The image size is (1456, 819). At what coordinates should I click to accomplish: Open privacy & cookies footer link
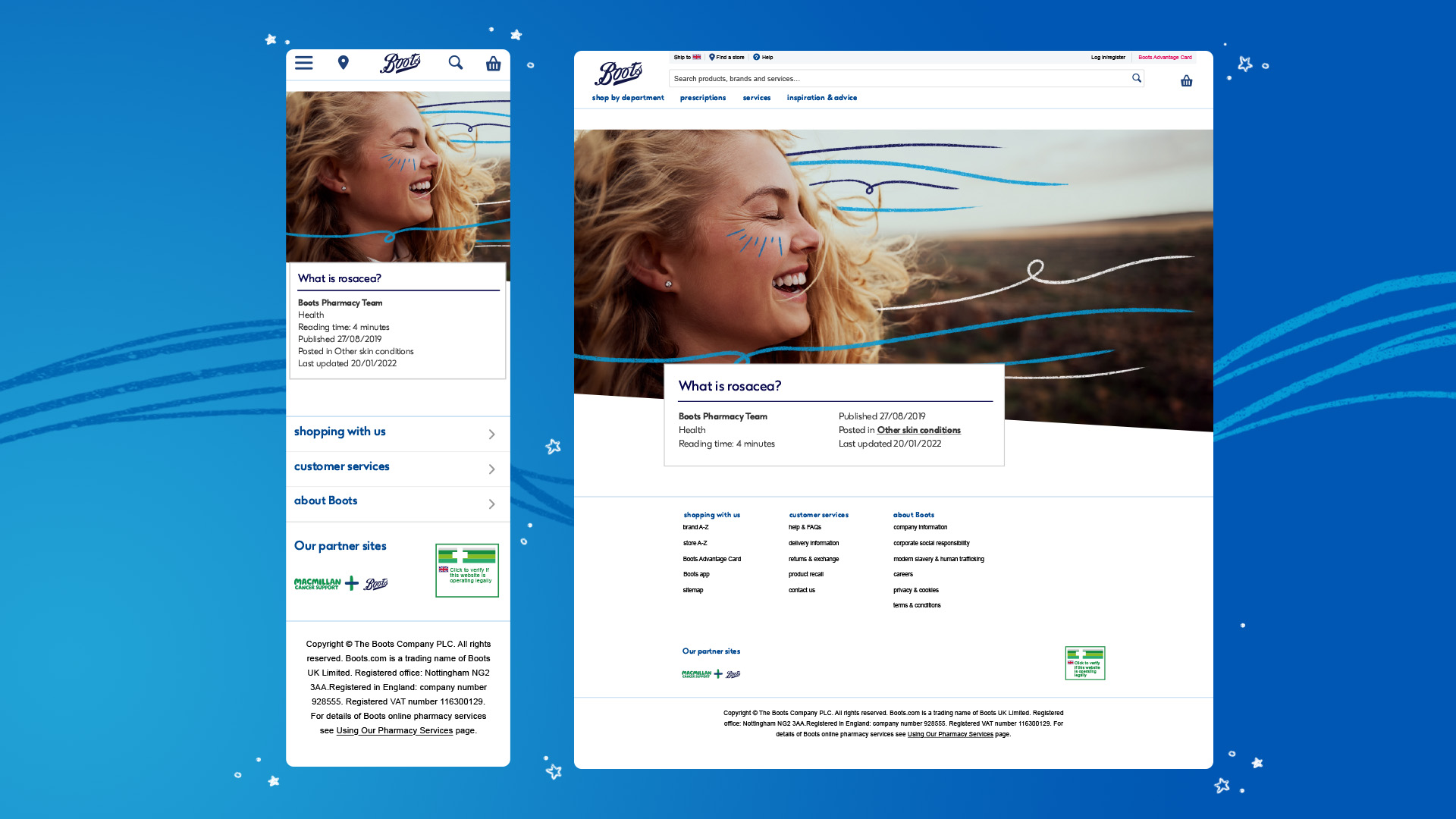916,590
